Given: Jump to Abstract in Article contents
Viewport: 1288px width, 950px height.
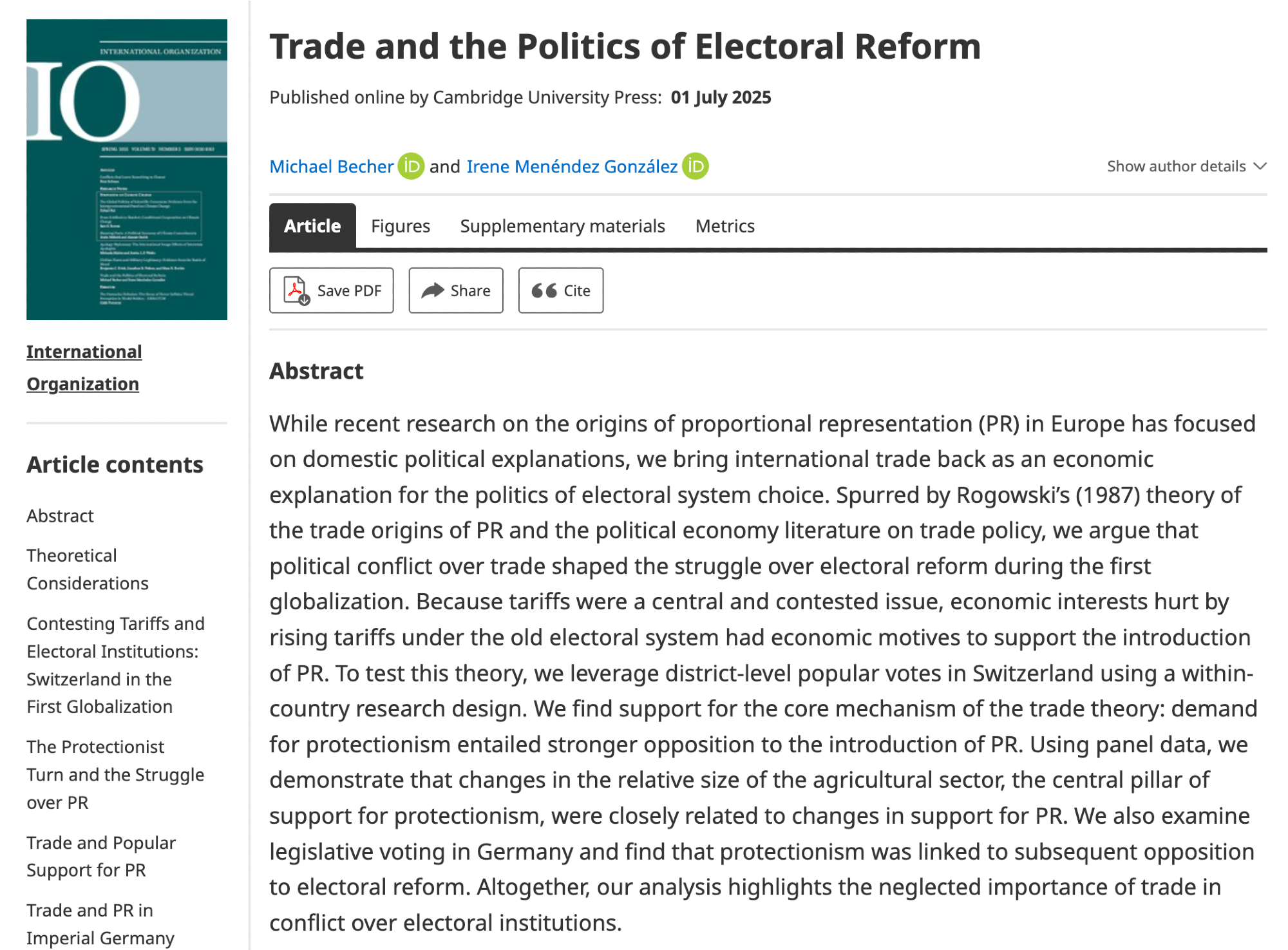Looking at the screenshot, I should point(60,516).
